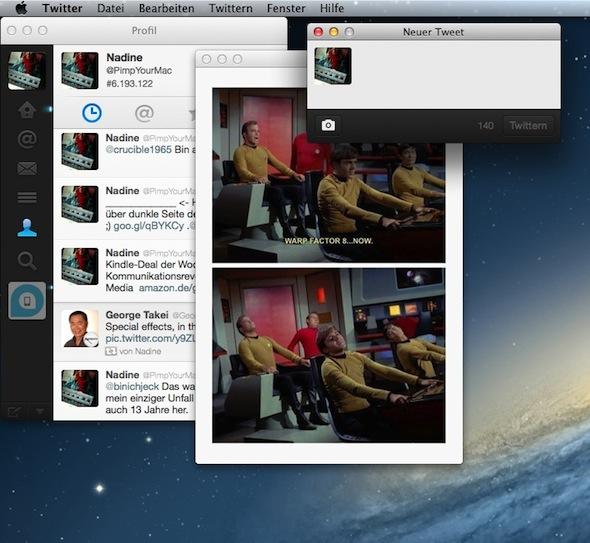The width and height of the screenshot is (590, 543).
Task: Open Direct Messages envelope icon
Action: 27,168
